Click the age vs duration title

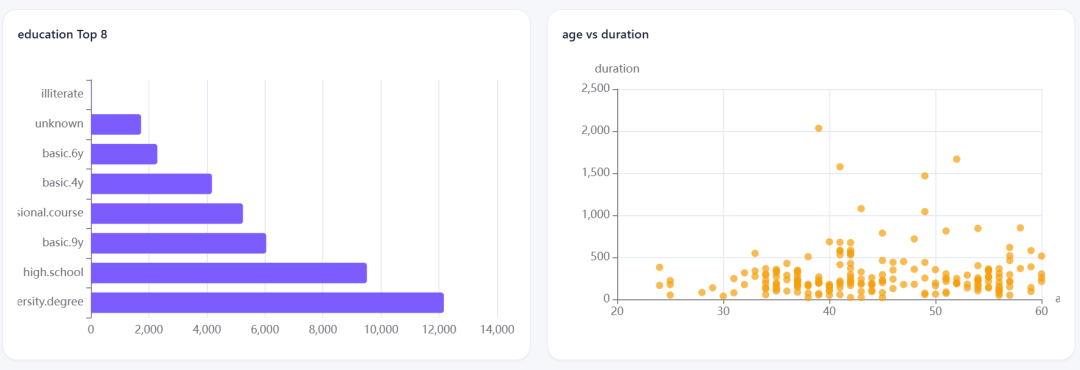tap(605, 35)
